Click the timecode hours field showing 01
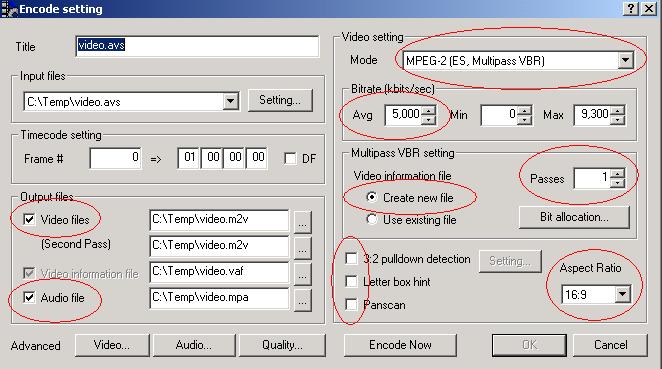Viewport: 662px width, 369px height. (x=189, y=158)
